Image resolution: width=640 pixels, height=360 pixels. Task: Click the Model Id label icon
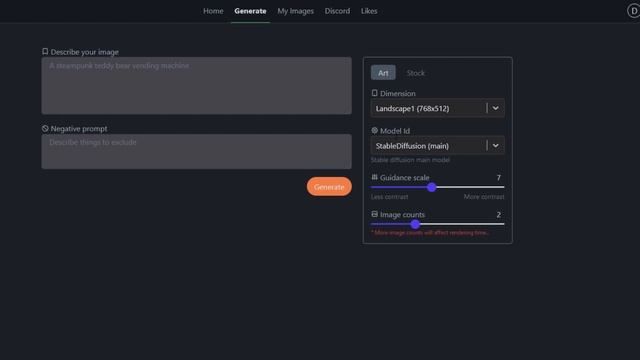(374, 130)
